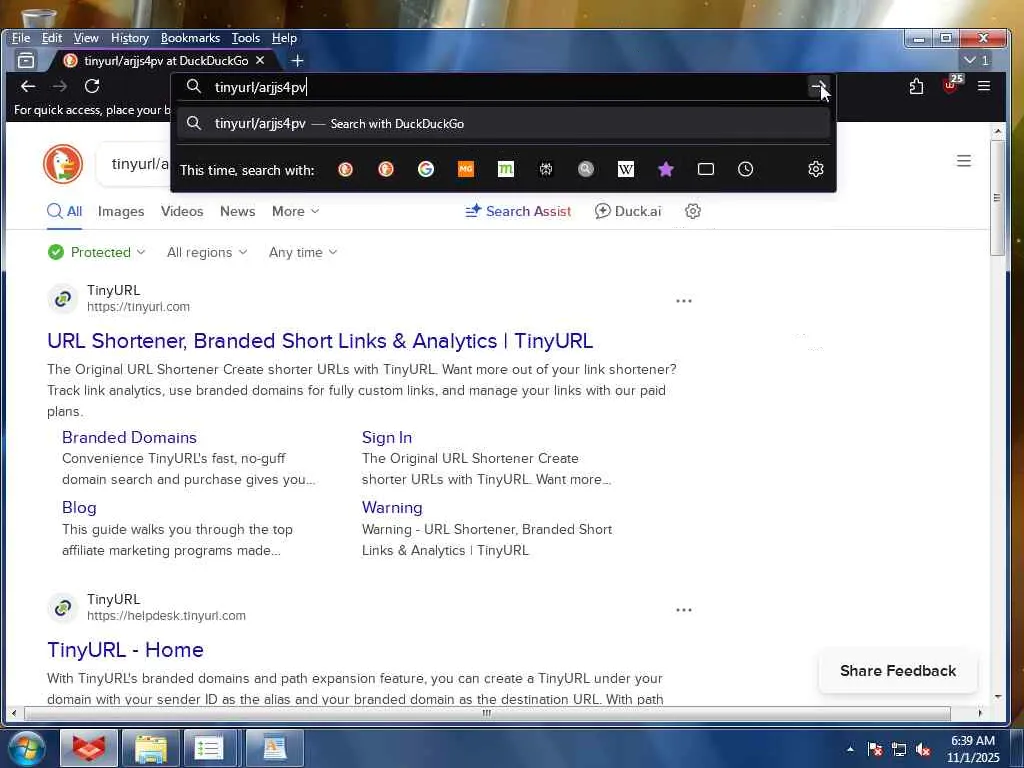Search with the green m engine icon
The width and height of the screenshot is (1024, 768).
pos(505,170)
